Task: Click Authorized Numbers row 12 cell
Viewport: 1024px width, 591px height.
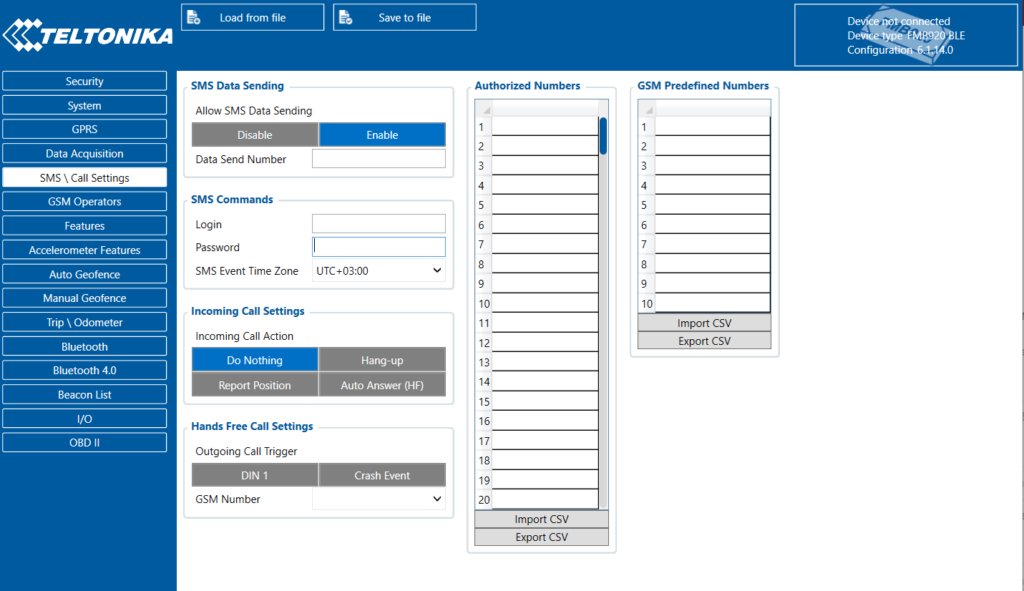Action: 545,342
